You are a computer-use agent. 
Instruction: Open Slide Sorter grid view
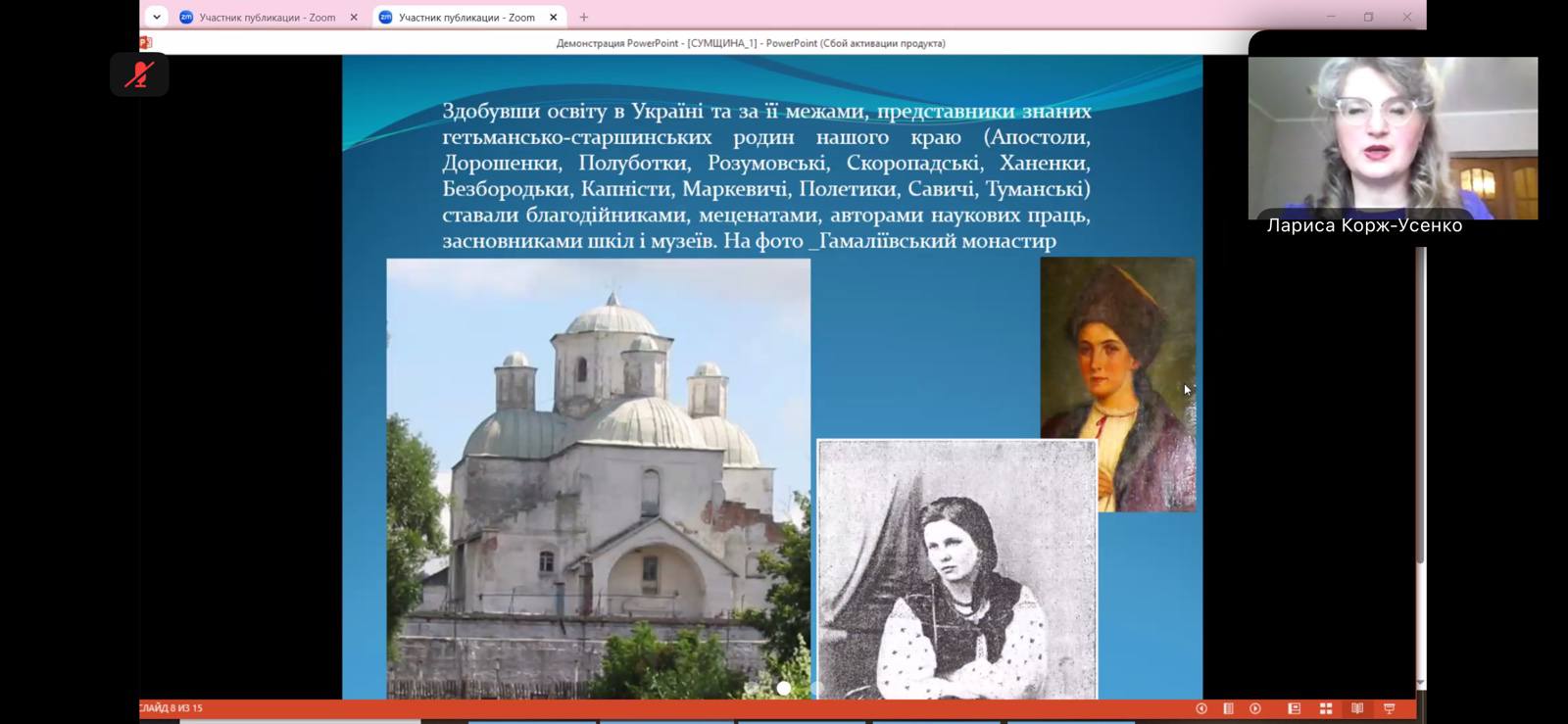point(1326,708)
